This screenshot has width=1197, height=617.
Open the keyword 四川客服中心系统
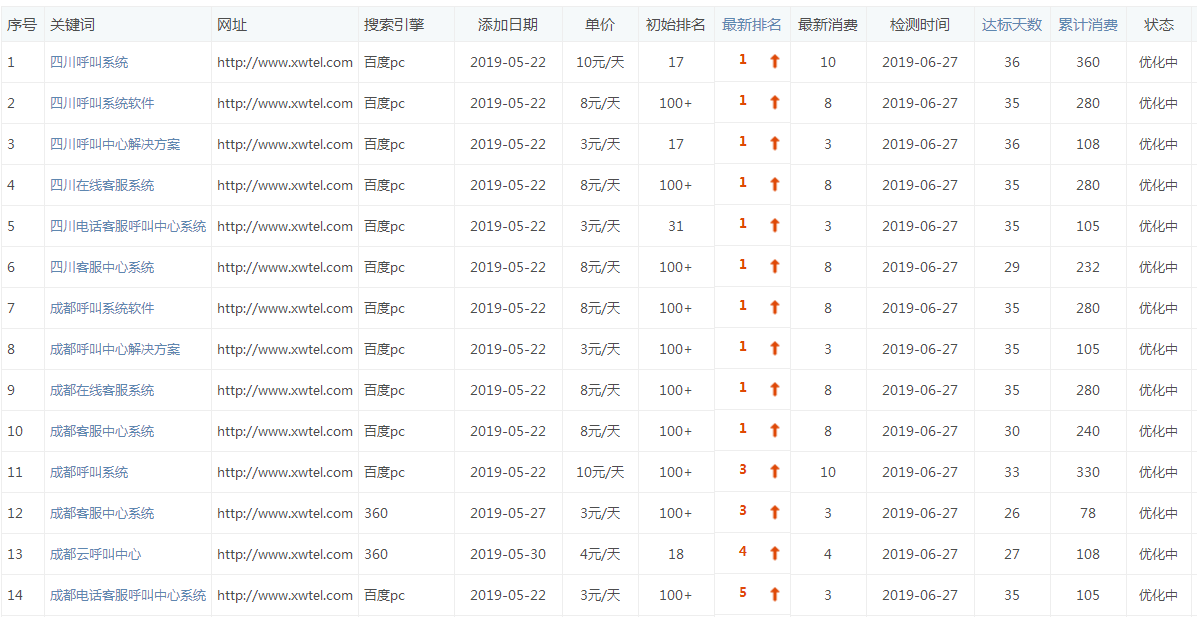[x=102, y=267]
